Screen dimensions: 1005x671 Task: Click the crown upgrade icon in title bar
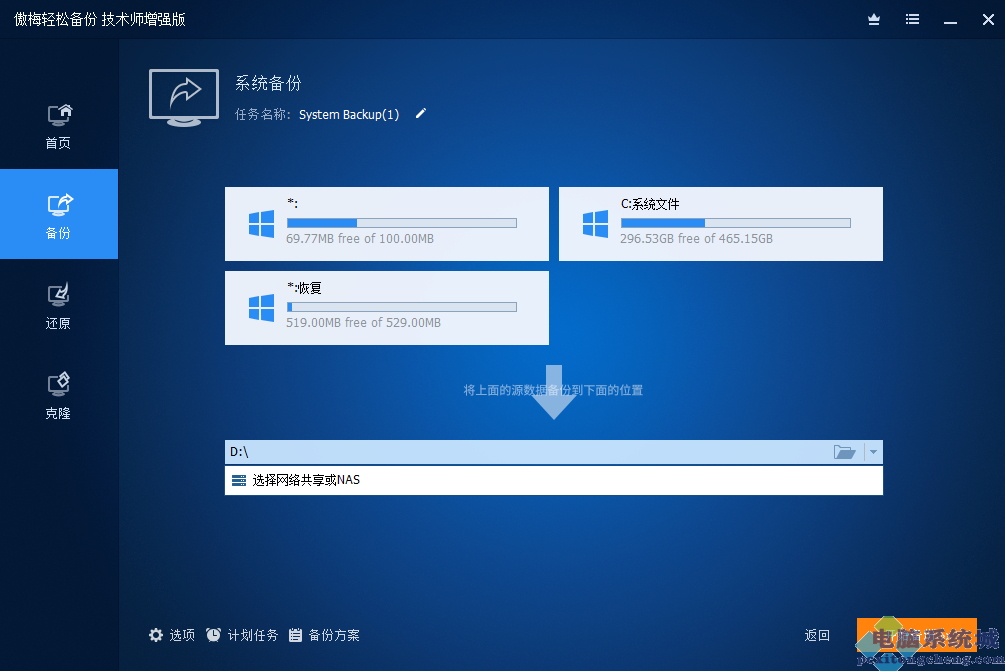click(x=874, y=20)
